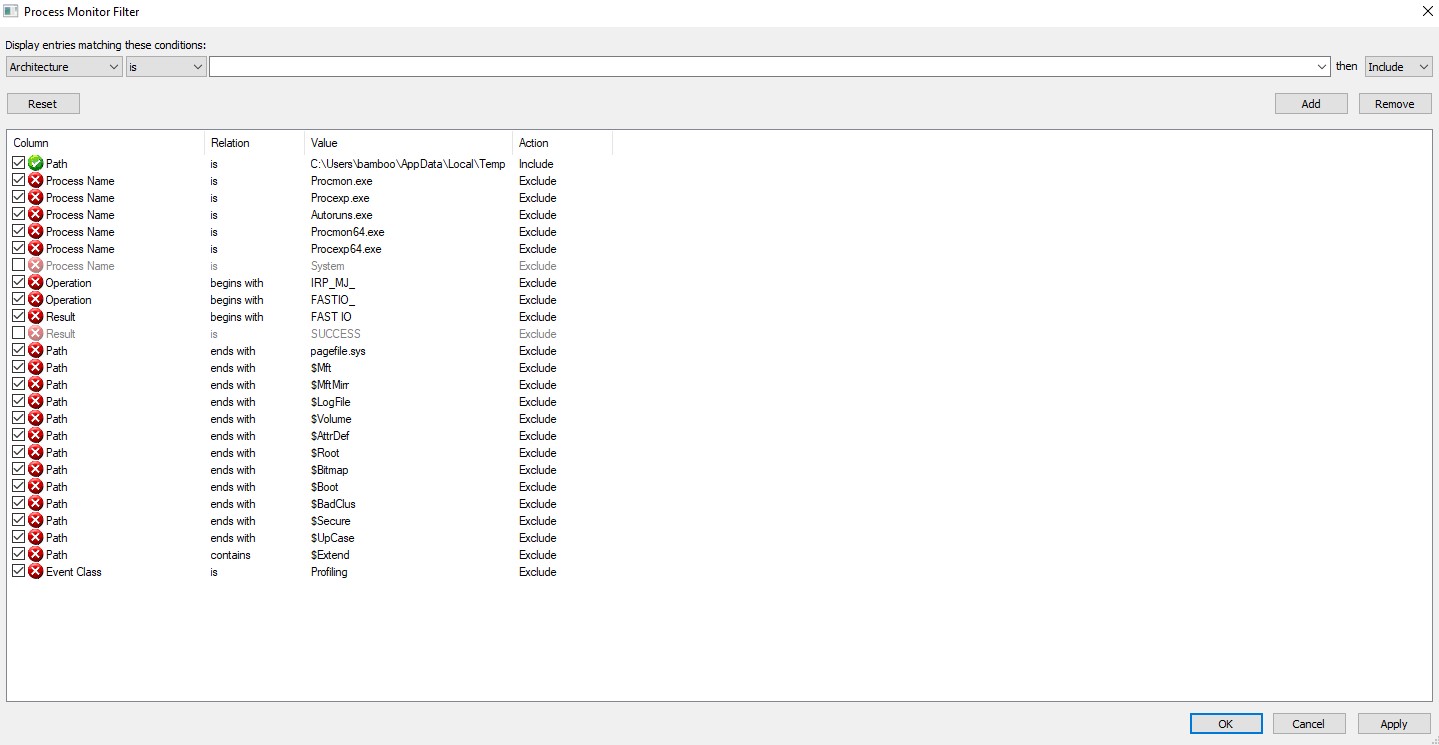Click the exclude icon on the $LogFile row

36,401
